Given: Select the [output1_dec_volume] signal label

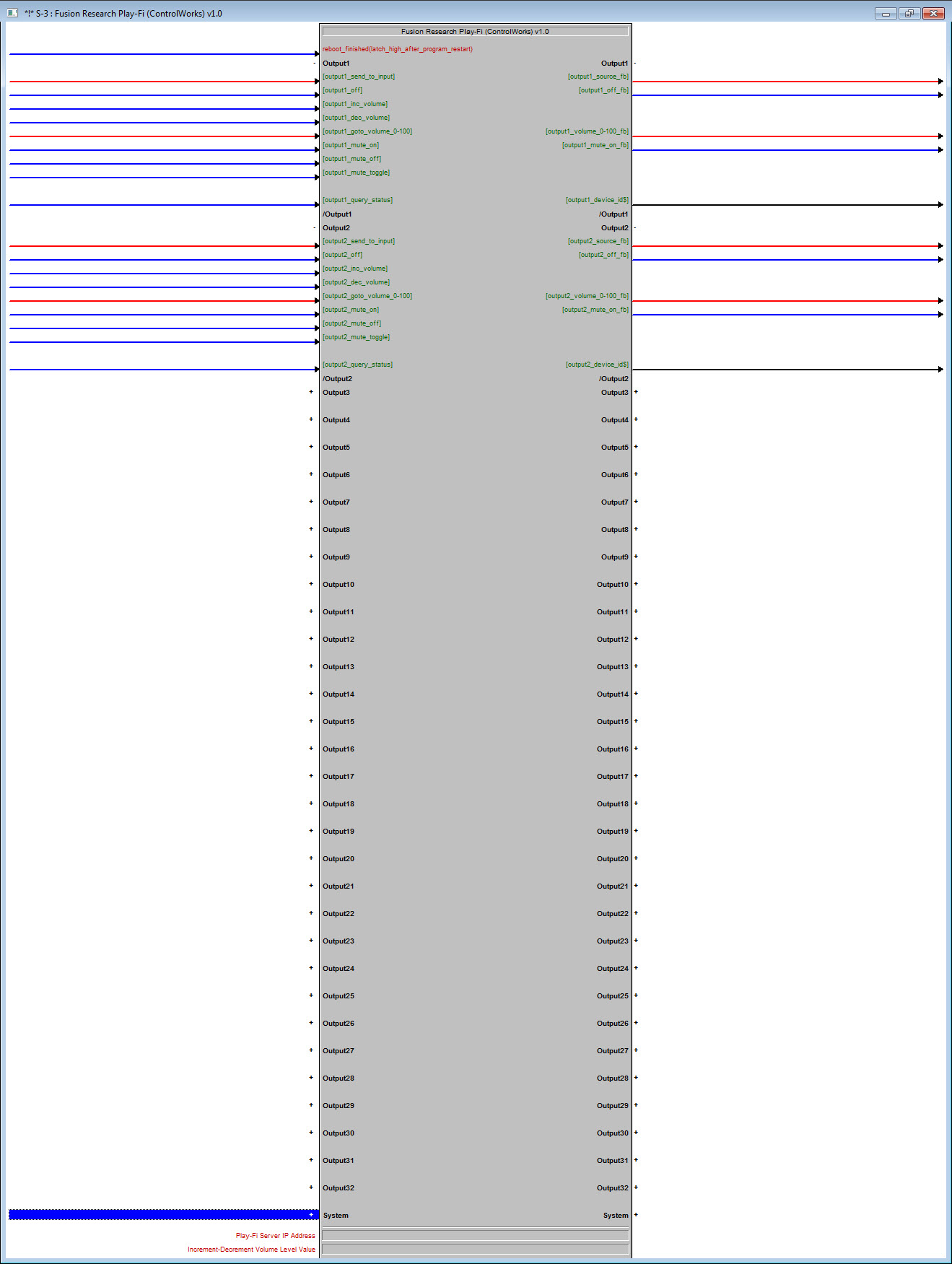Looking at the screenshot, I should pos(356,118).
